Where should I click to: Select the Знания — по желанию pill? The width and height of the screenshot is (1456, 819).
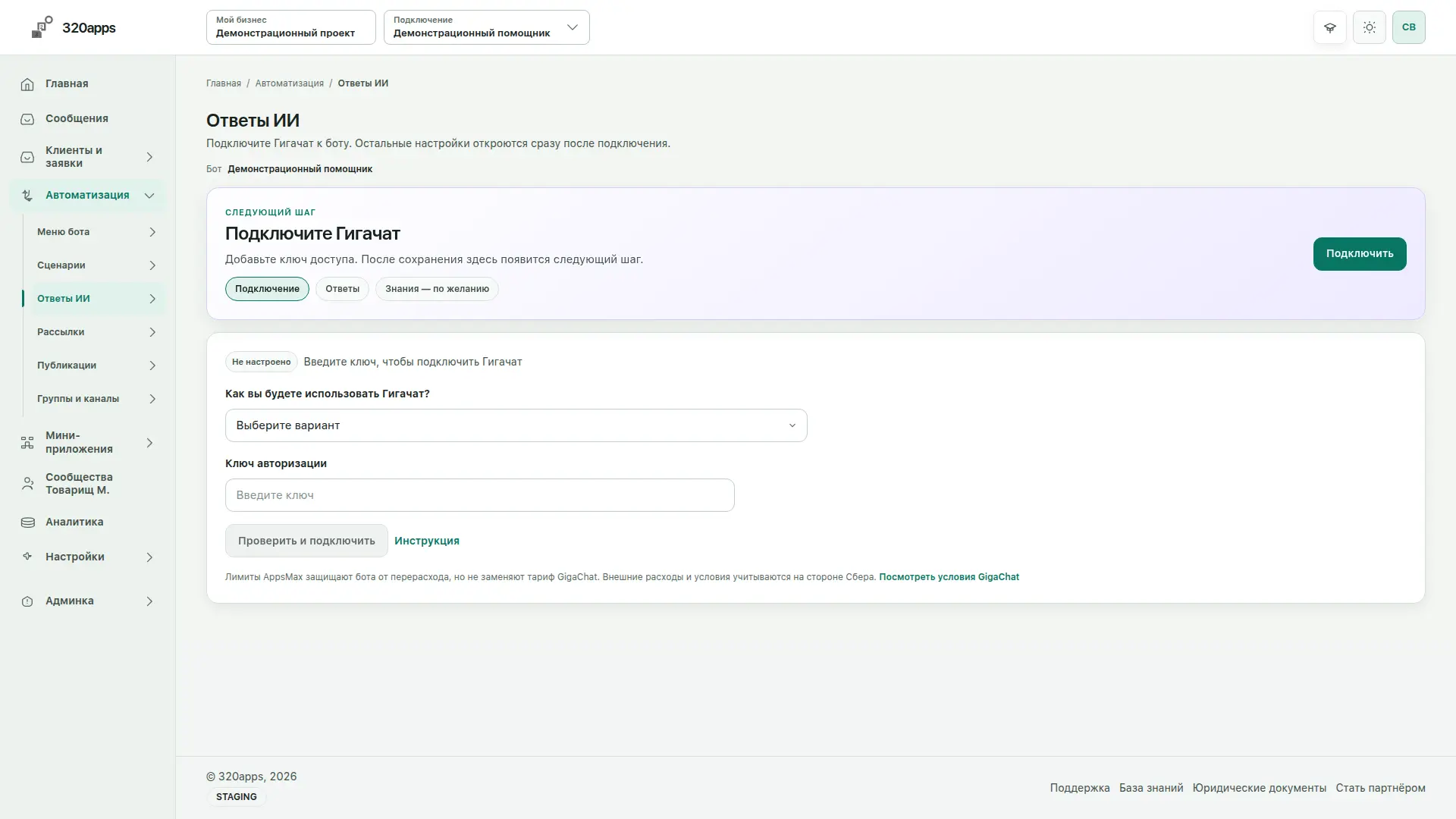[437, 289]
